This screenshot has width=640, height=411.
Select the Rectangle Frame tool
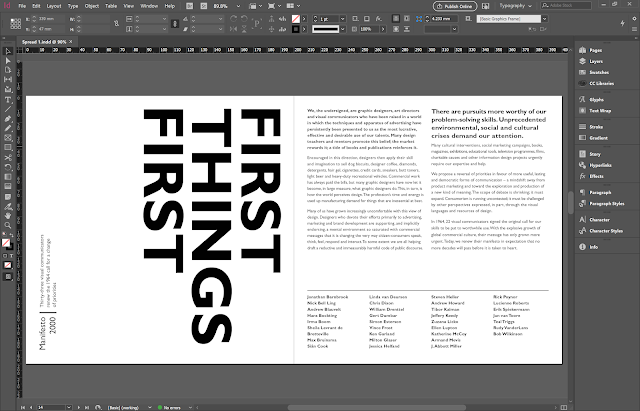tap(8, 138)
